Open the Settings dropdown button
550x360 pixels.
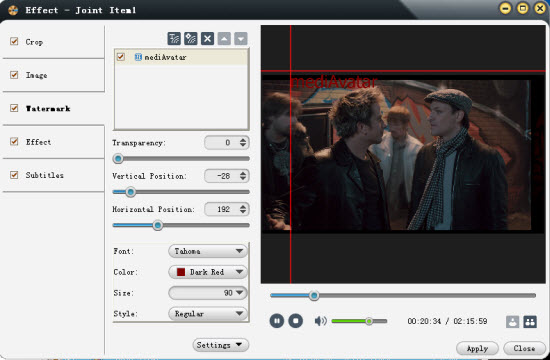point(221,345)
